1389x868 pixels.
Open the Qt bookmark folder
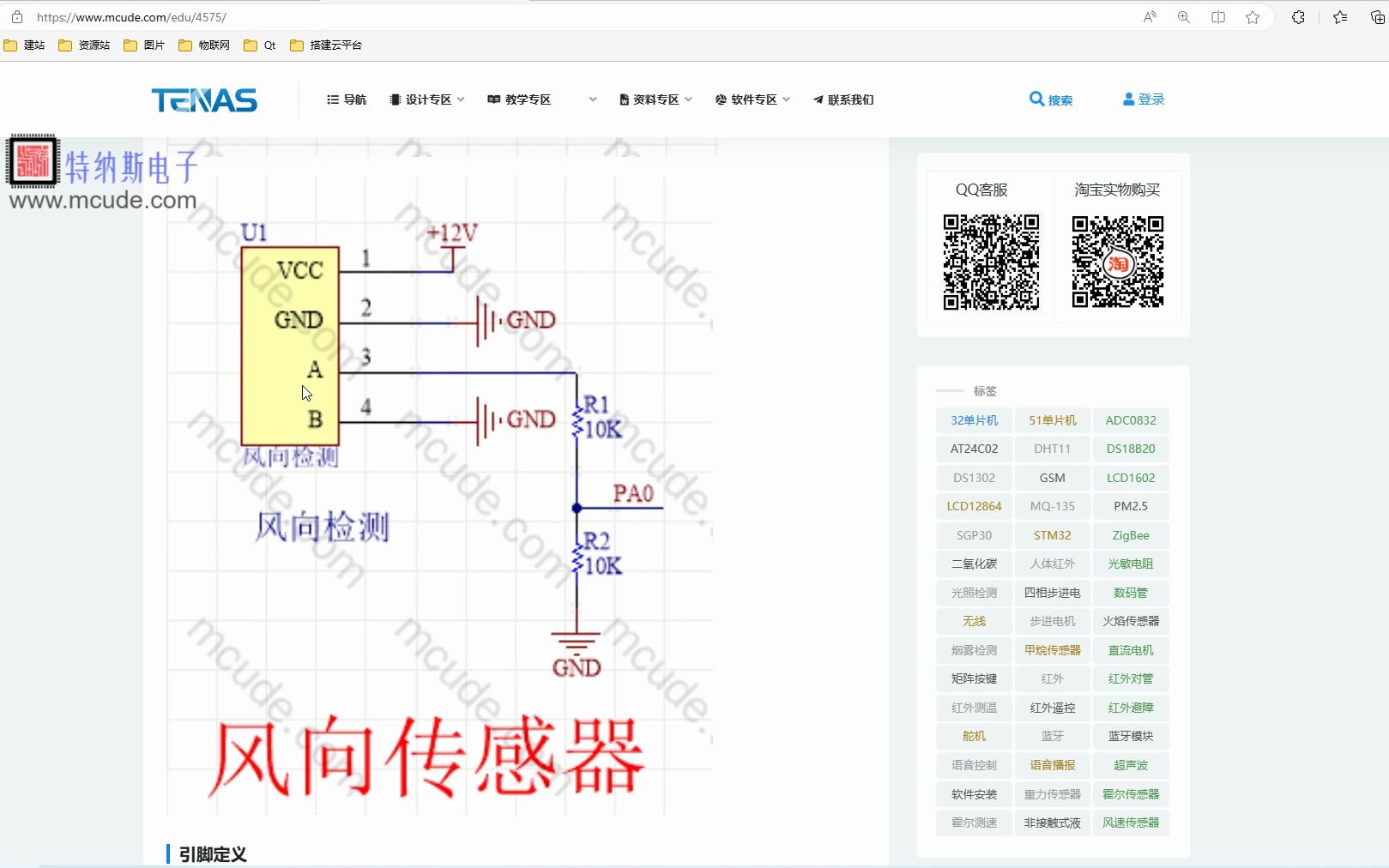click(260, 45)
